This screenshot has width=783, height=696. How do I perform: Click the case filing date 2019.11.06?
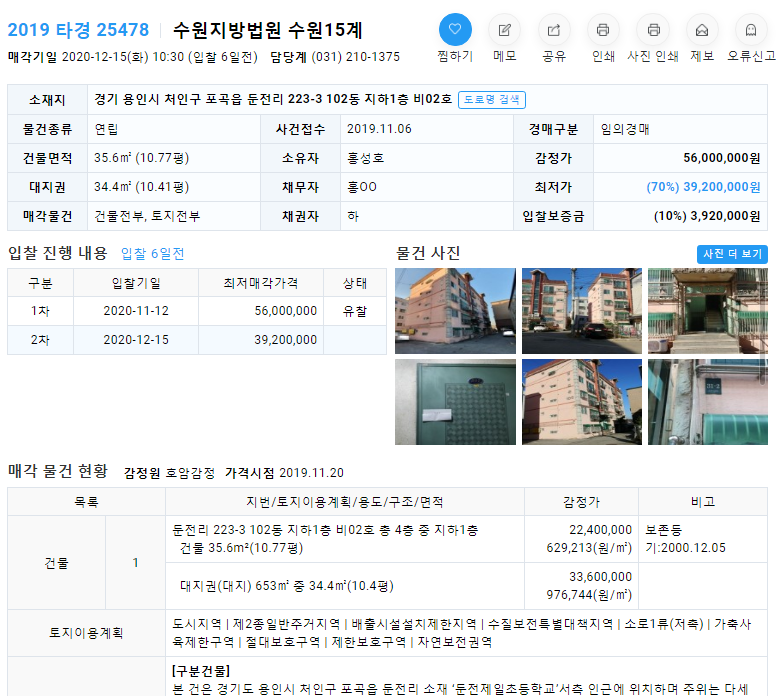tap(379, 129)
